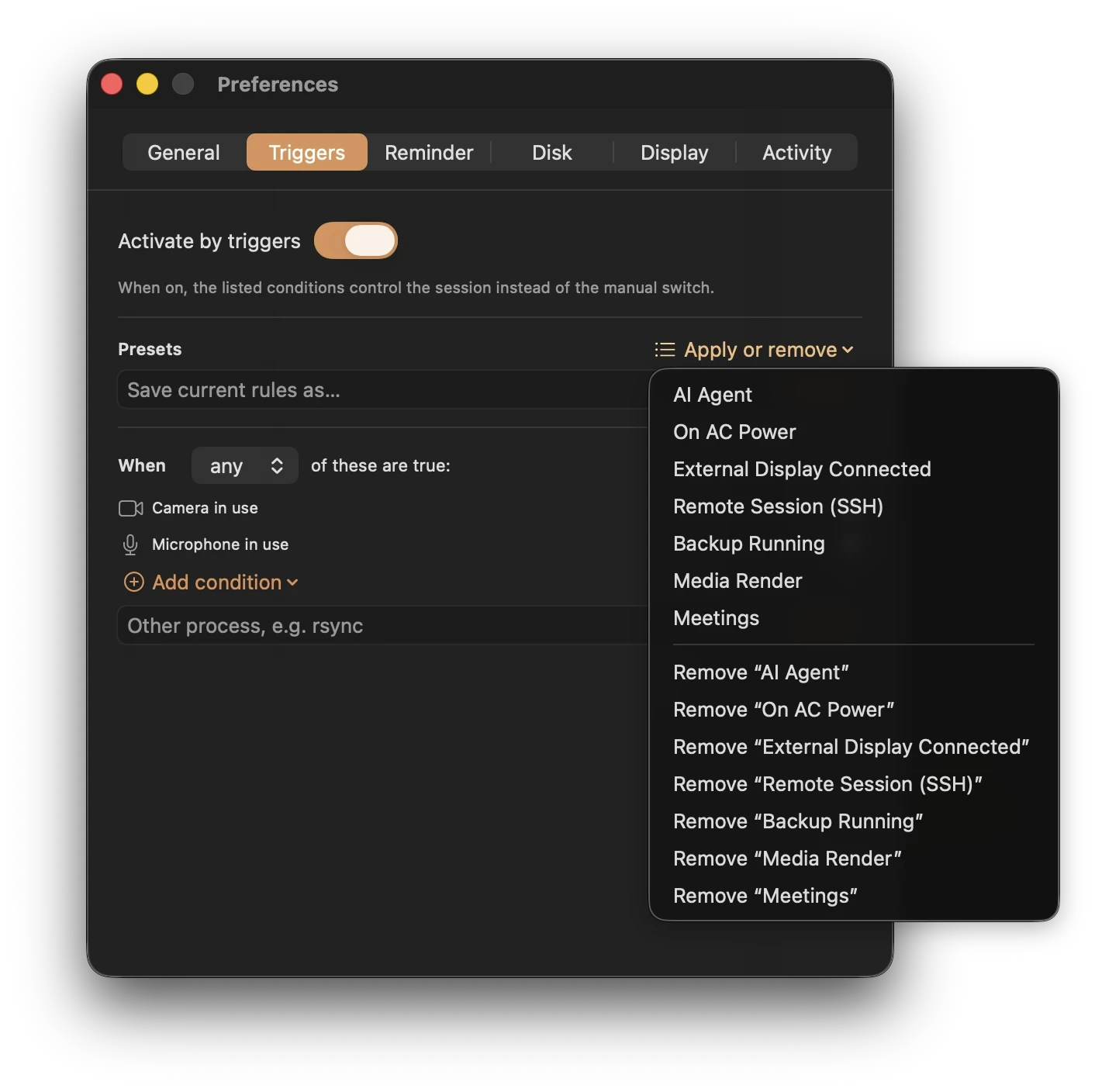Open the Activity tab

(x=797, y=152)
